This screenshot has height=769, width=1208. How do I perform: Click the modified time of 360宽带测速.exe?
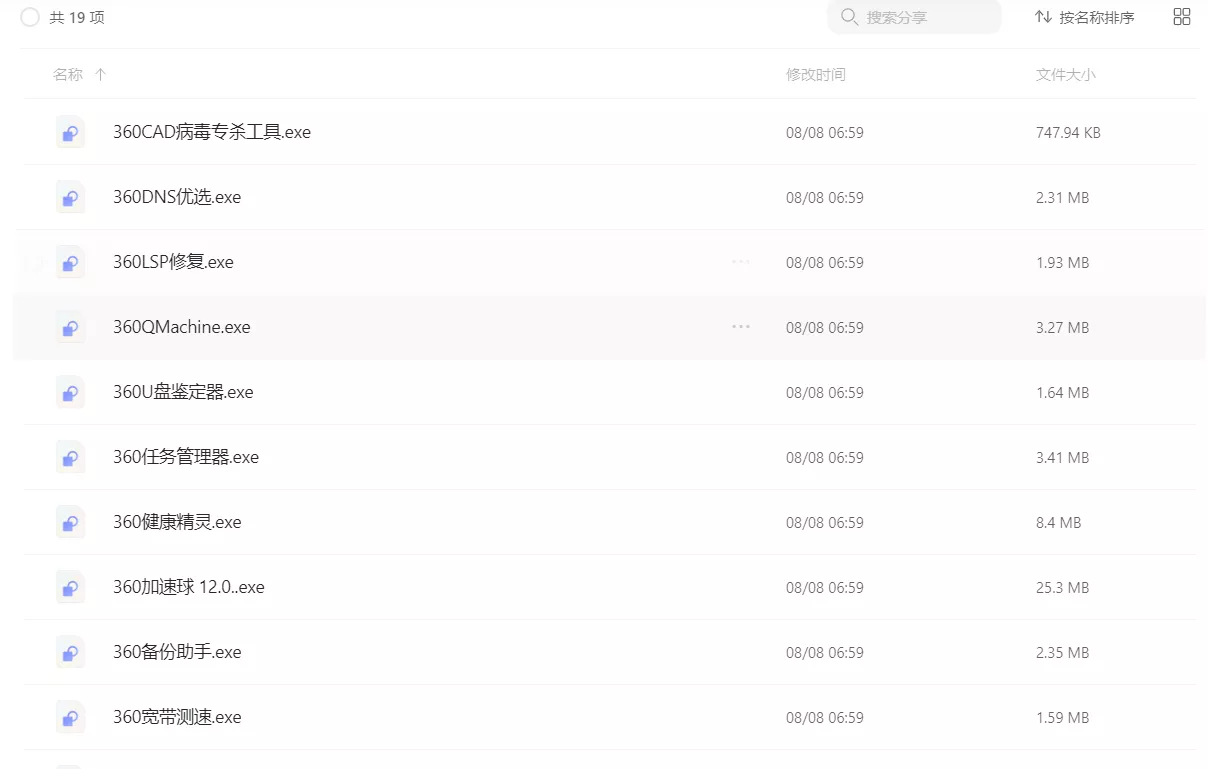[x=825, y=717]
